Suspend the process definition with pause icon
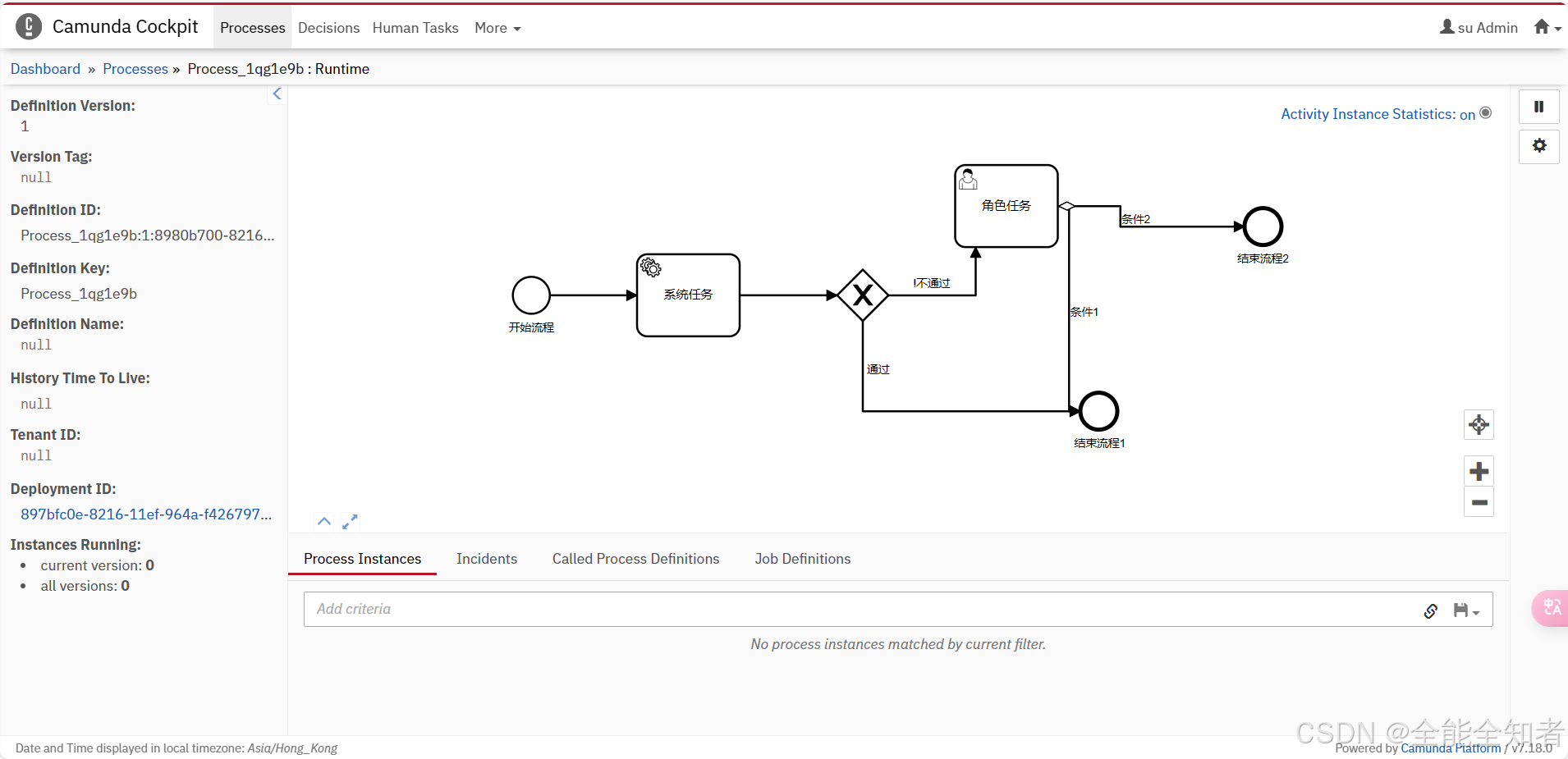This screenshot has height=759, width=1568. (x=1538, y=107)
